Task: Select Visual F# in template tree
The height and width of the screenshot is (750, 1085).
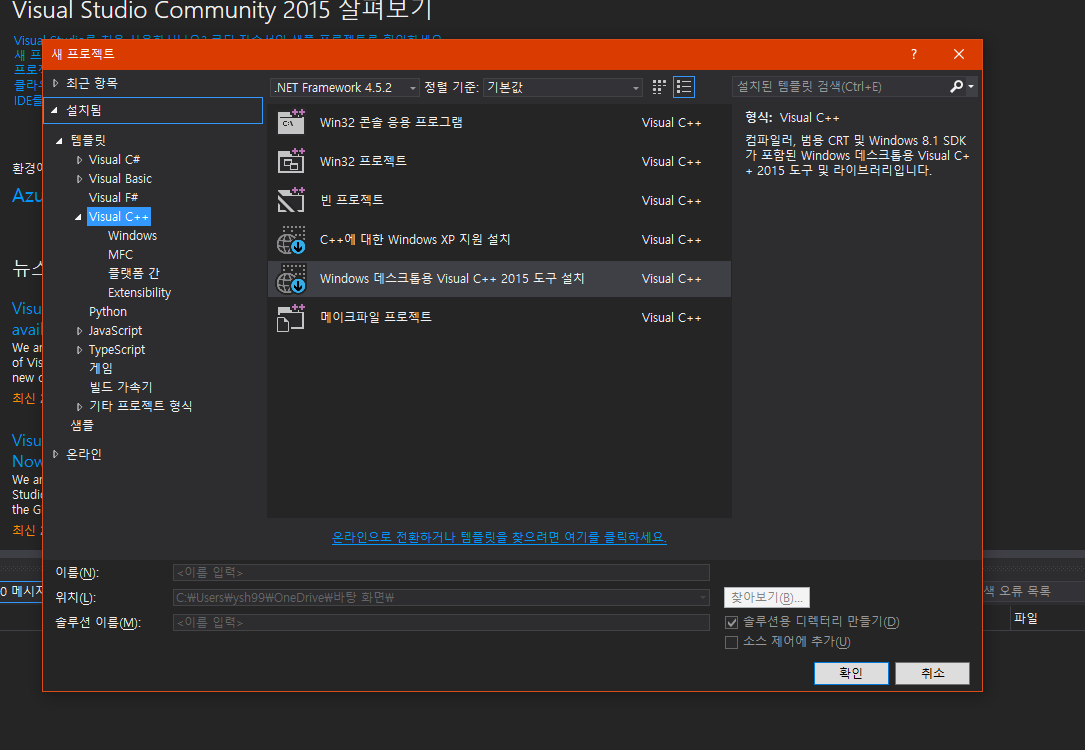Action: (113, 198)
